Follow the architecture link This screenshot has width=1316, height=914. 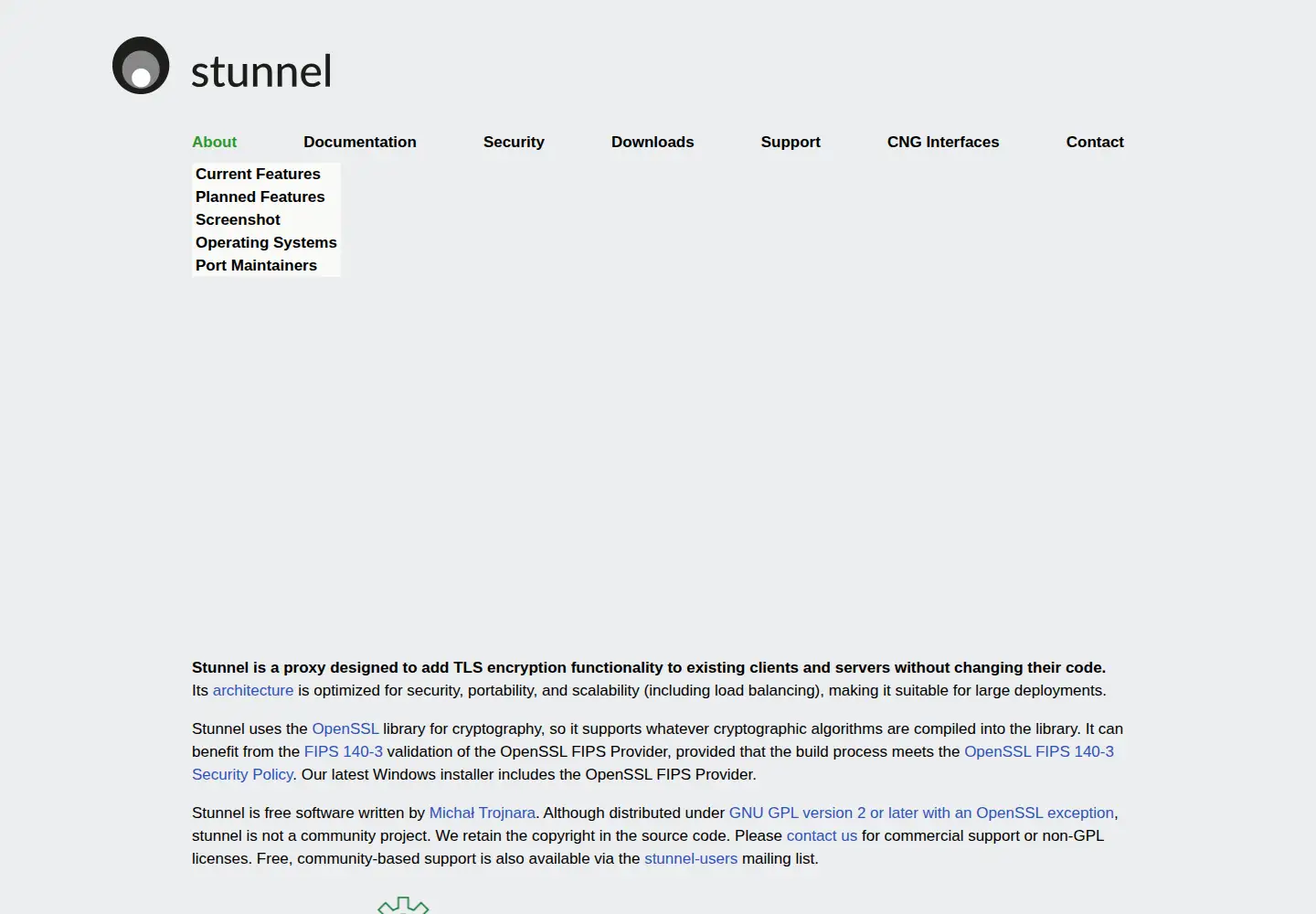(253, 690)
